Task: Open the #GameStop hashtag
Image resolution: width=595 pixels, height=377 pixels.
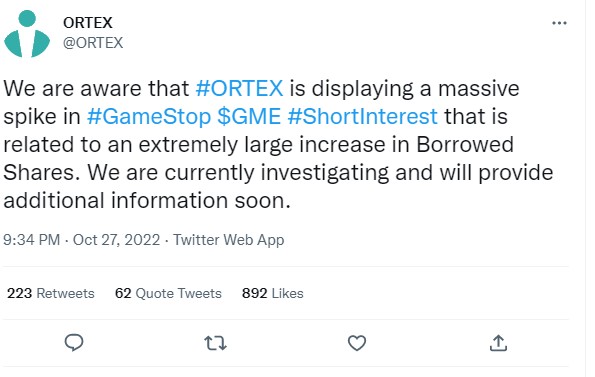Action: pyautogui.click(x=149, y=116)
